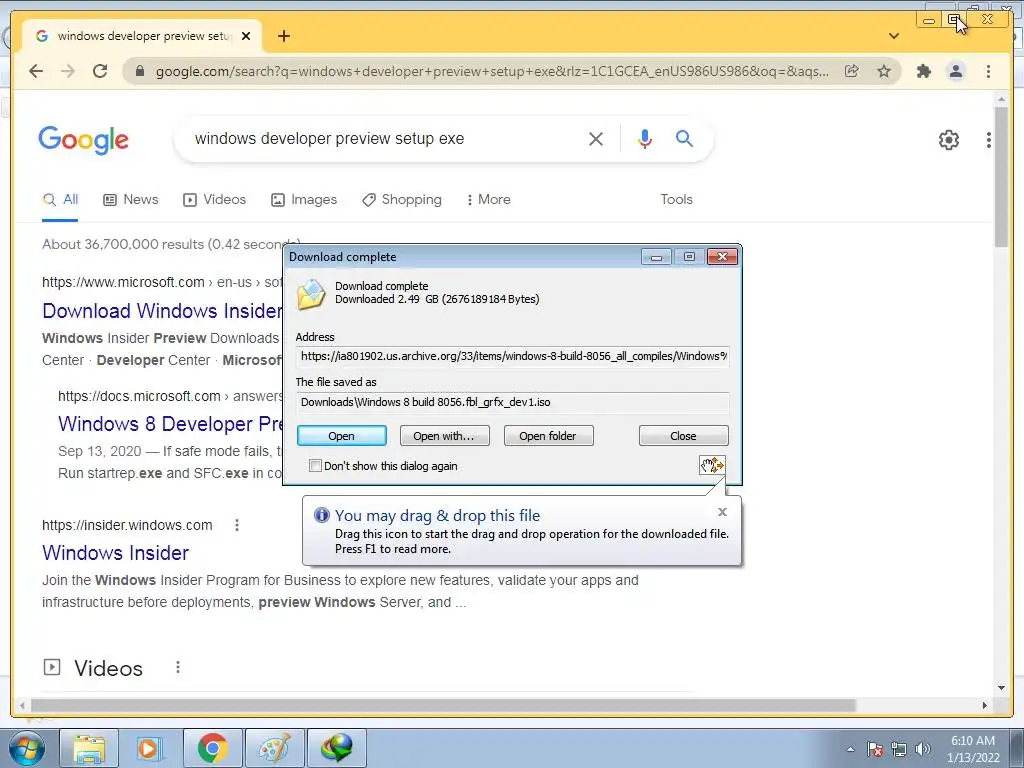Click the Chrome taskbar icon
The width and height of the screenshot is (1024, 768).
click(212, 748)
